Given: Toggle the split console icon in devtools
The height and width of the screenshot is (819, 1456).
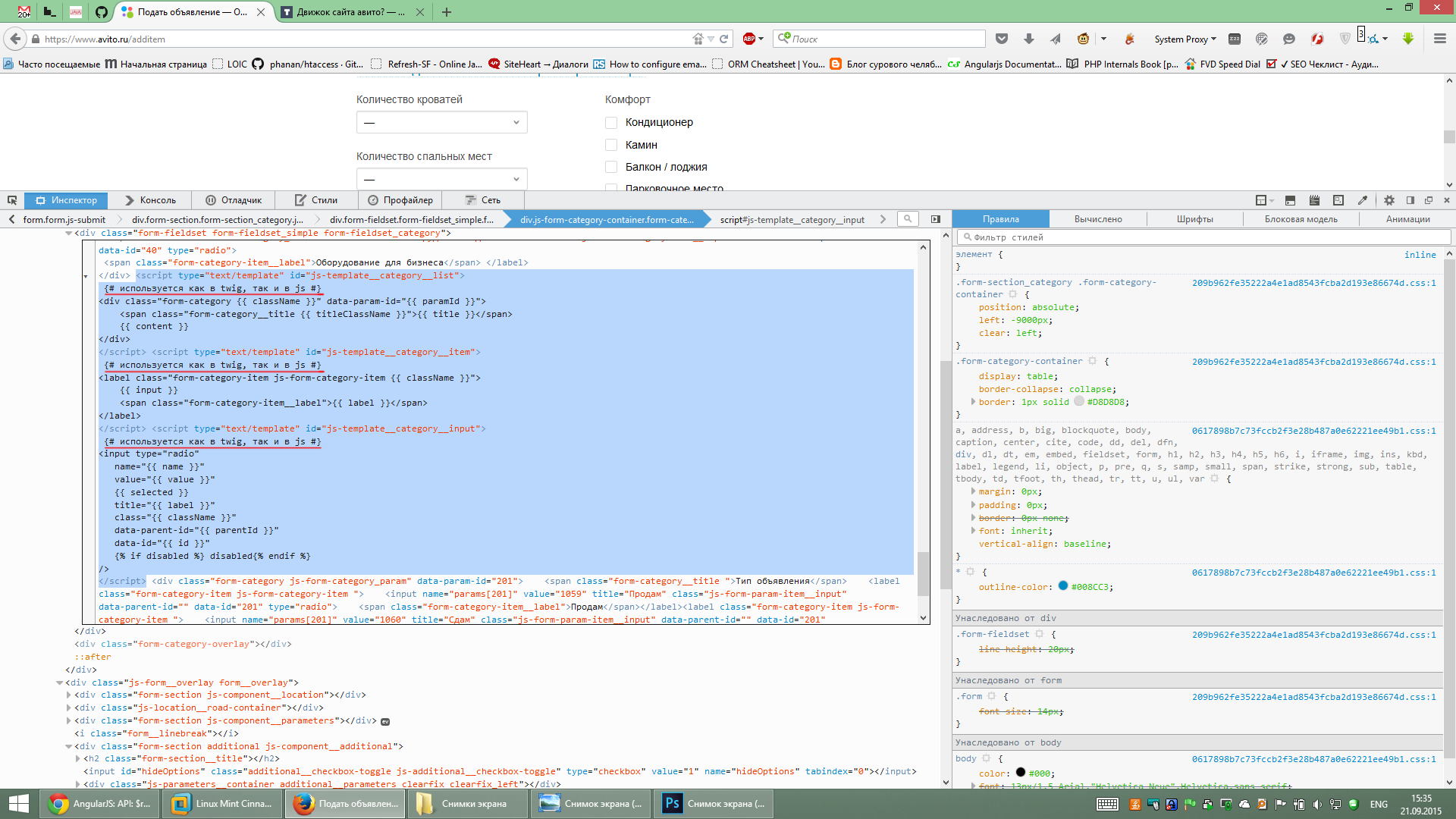Looking at the screenshot, I should [x=1290, y=200].
